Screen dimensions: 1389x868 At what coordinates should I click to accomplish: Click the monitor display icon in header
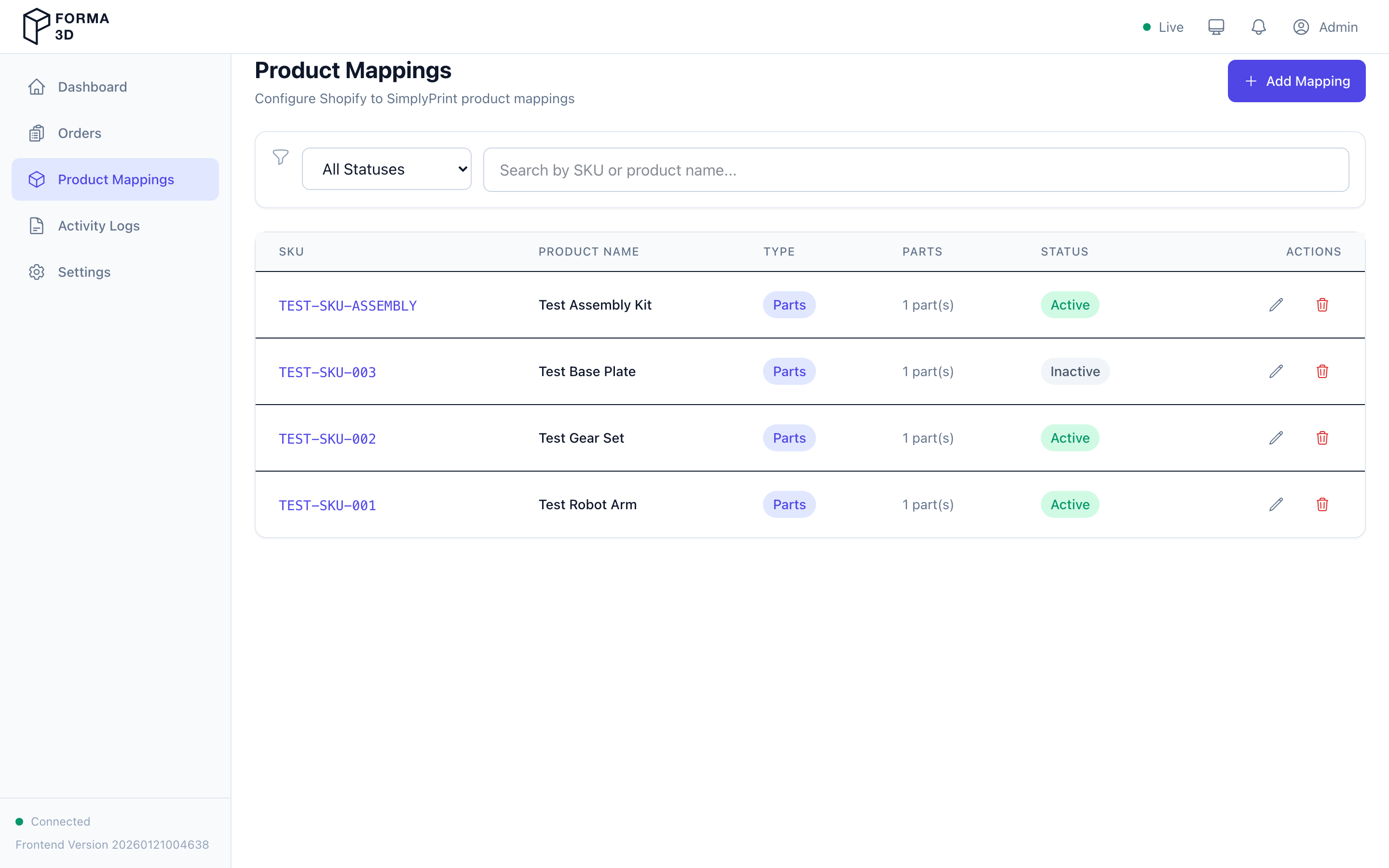click(x=1216, y=27)
